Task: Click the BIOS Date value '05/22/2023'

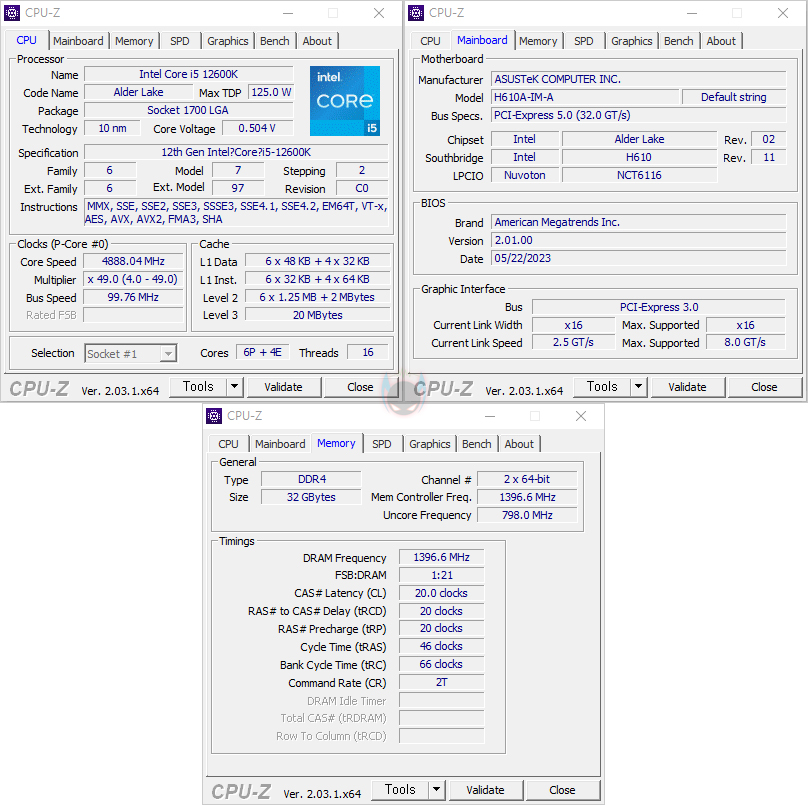Action: click(x=638, y=258)
